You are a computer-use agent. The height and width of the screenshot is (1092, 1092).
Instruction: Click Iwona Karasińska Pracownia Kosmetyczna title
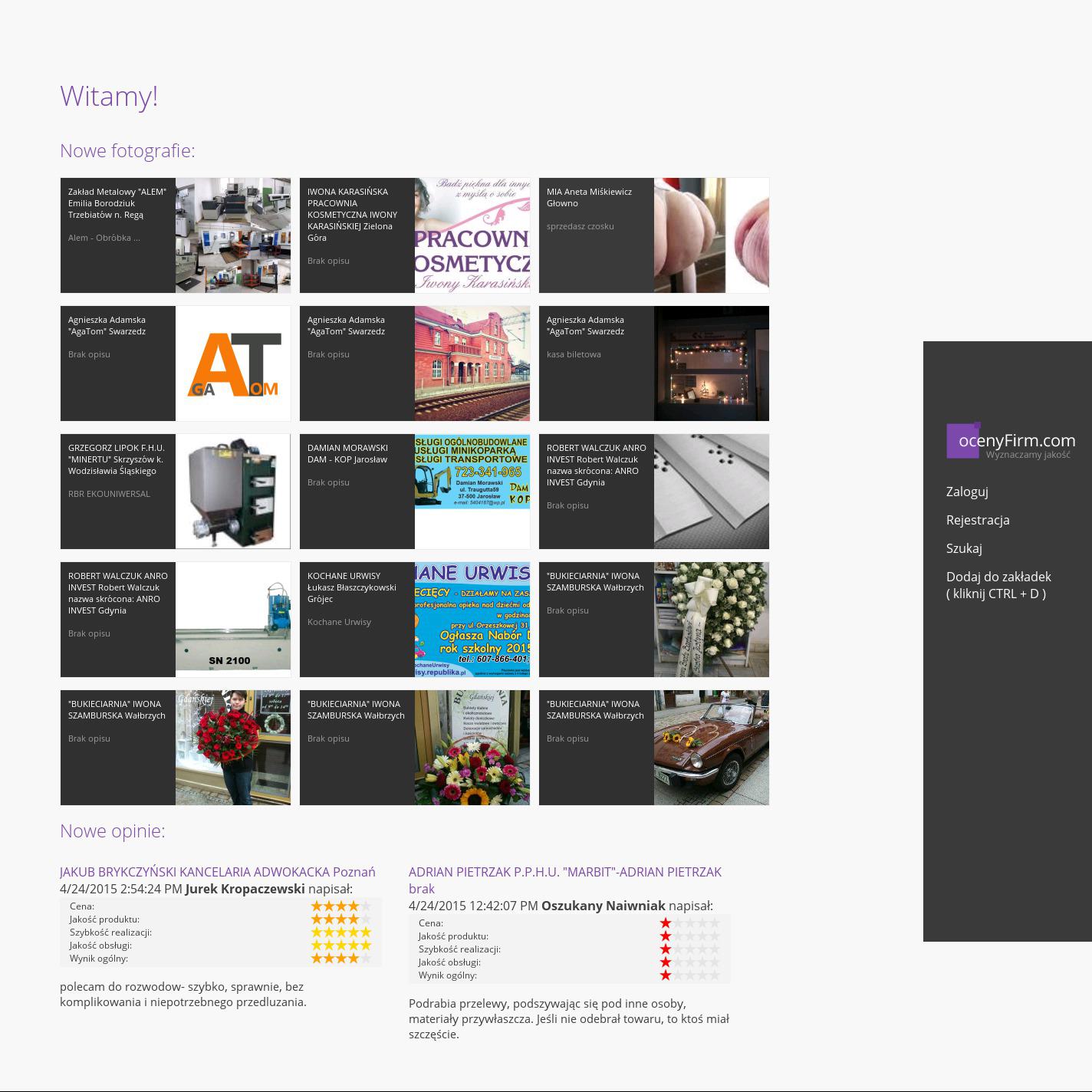coord(353,215)
